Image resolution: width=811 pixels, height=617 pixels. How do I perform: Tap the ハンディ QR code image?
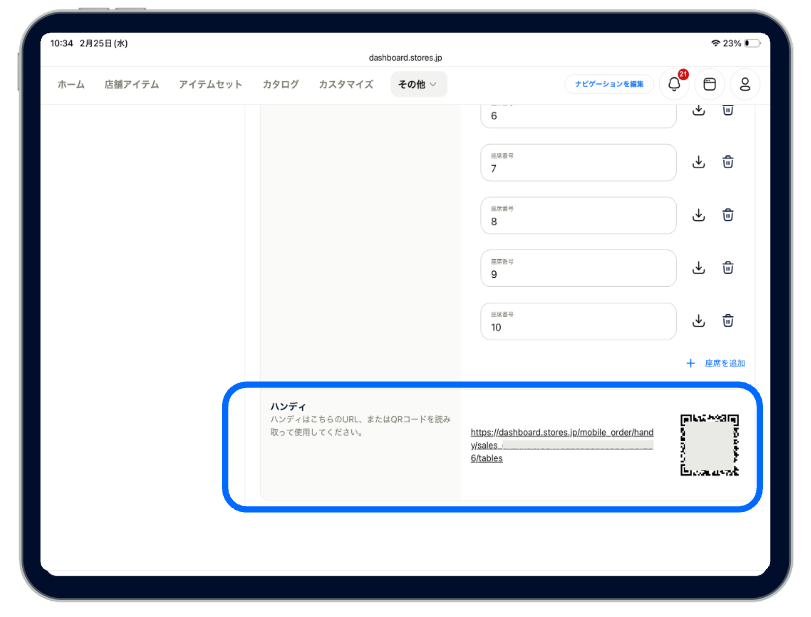point(709,445)
